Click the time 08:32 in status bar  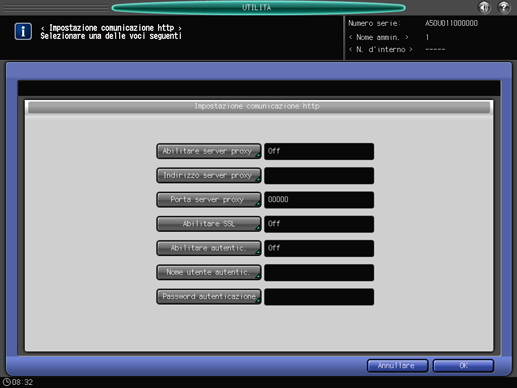[22, 382]
